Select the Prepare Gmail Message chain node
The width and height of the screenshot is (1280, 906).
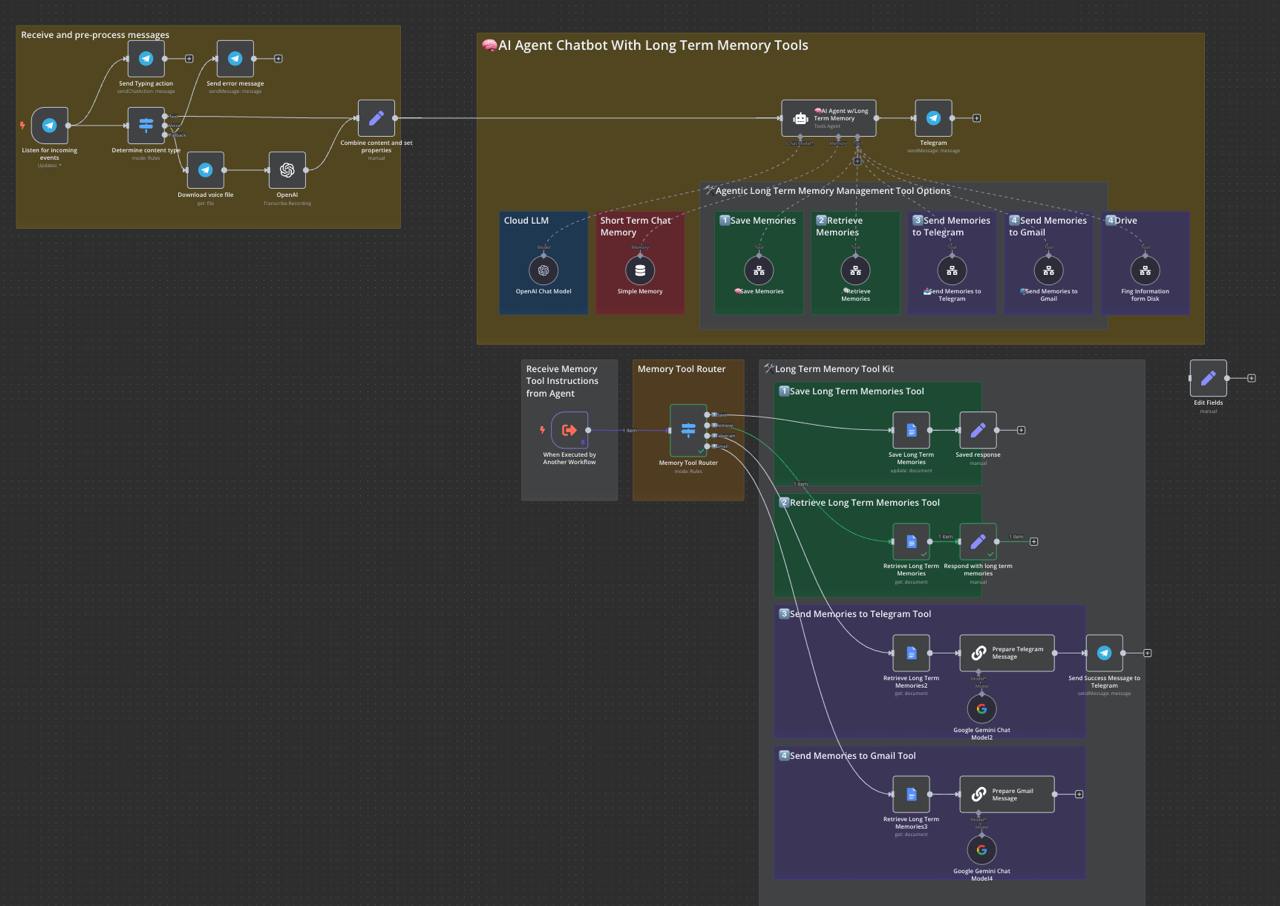(1007, 794)
